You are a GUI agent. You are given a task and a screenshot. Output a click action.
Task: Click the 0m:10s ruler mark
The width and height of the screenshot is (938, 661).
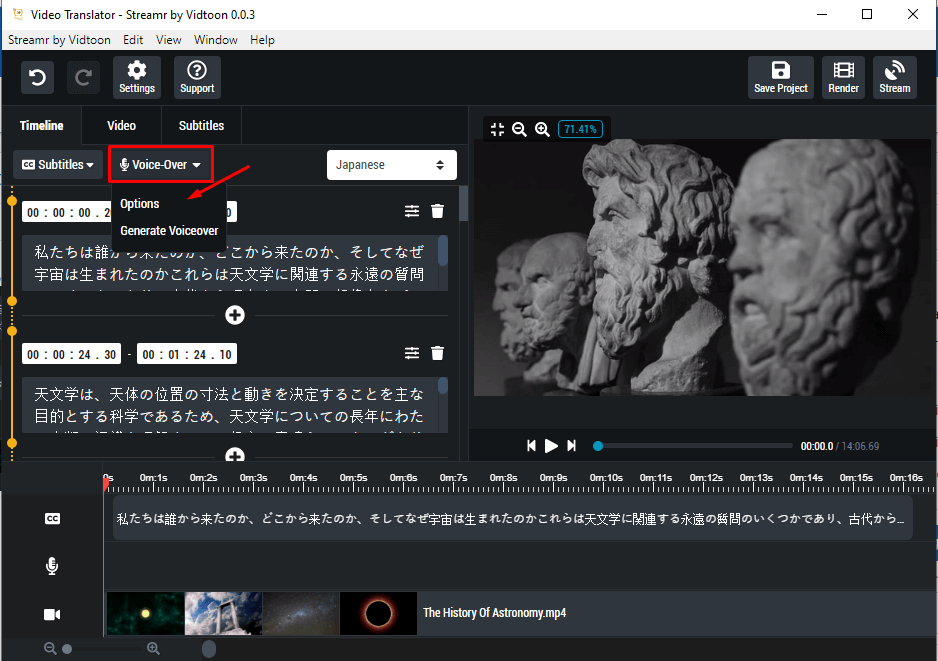click(x=606, y=478)
